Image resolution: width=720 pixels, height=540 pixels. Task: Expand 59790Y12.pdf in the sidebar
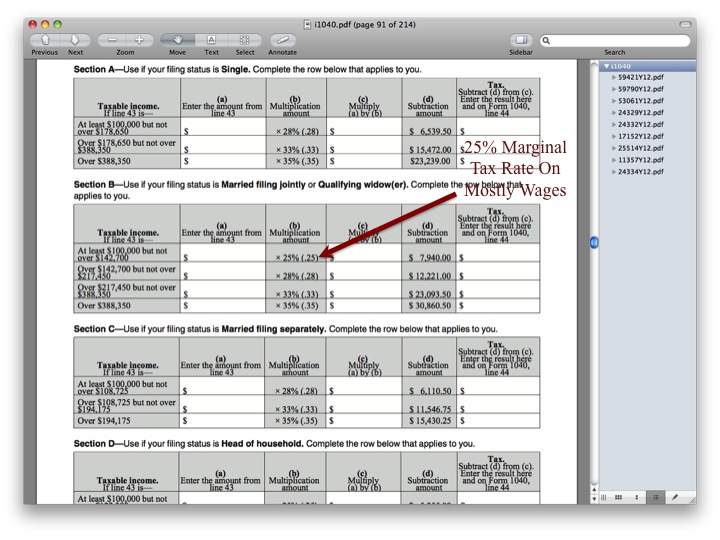pos(614,89)
